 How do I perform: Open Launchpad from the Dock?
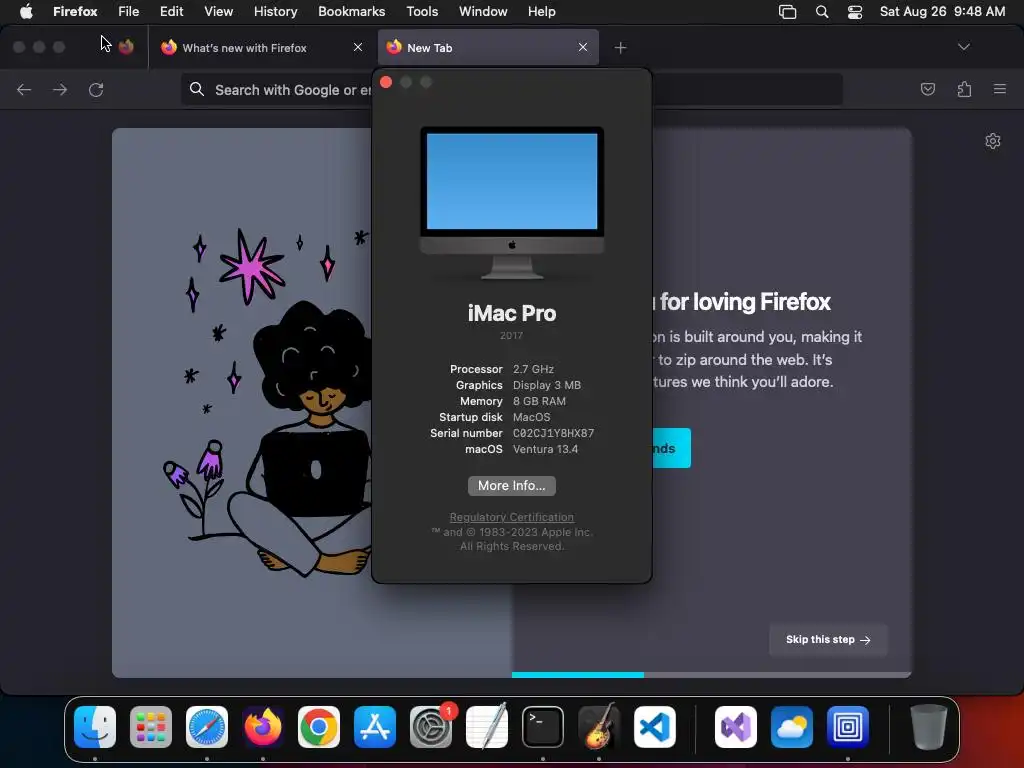pos(151,727)
